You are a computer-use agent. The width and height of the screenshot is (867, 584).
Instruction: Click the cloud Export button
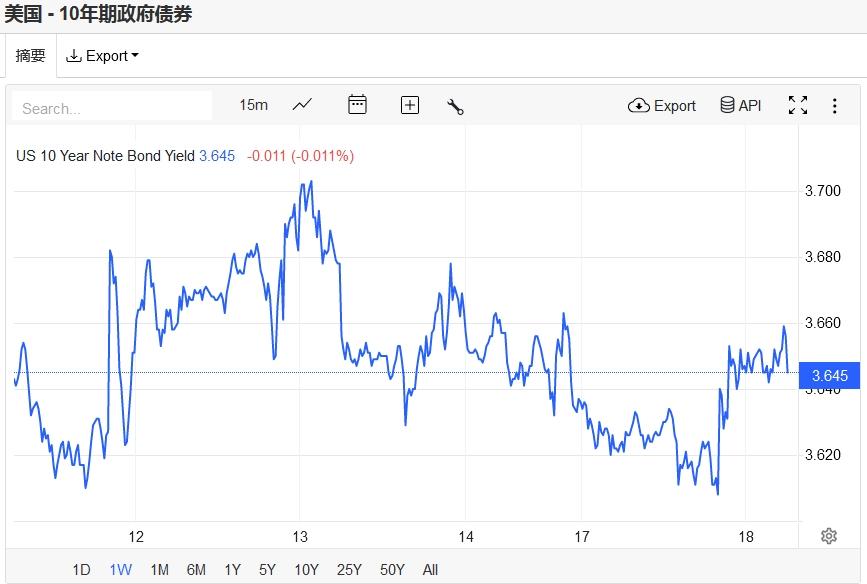(662, 105)
